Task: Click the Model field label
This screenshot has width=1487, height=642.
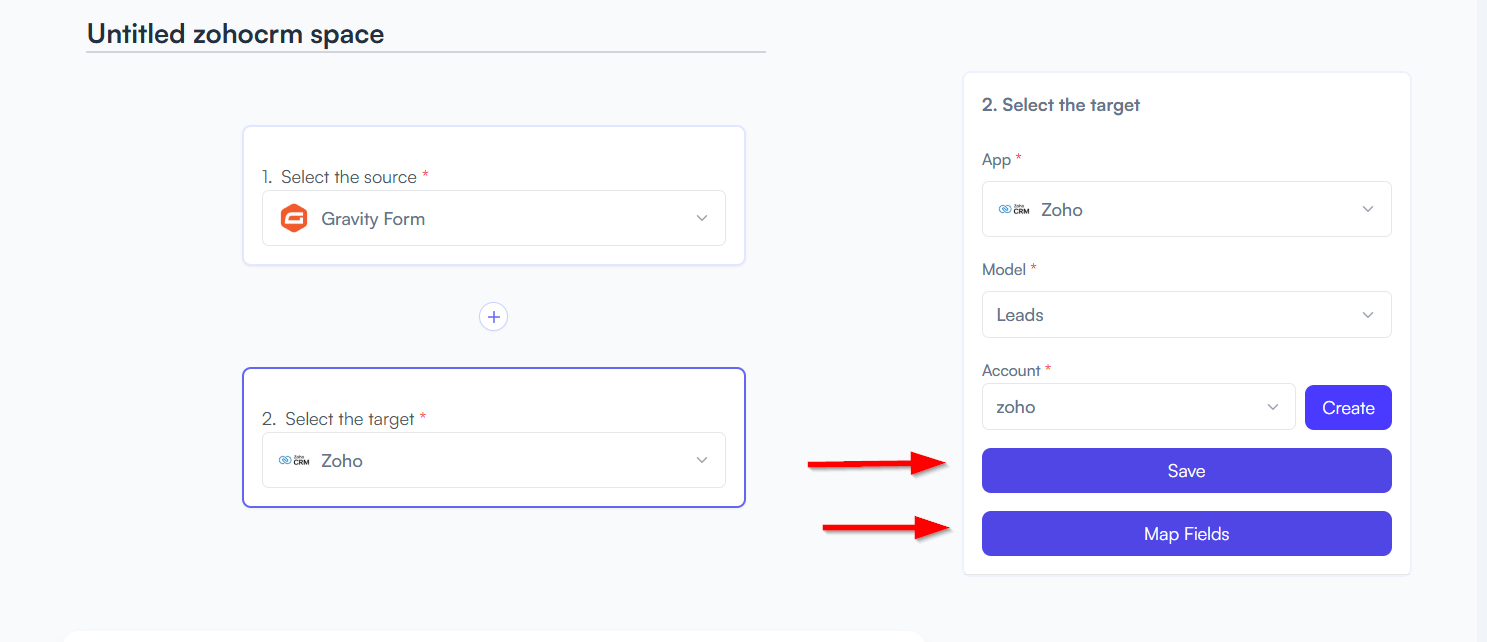Action: (x=1004, y=269)
